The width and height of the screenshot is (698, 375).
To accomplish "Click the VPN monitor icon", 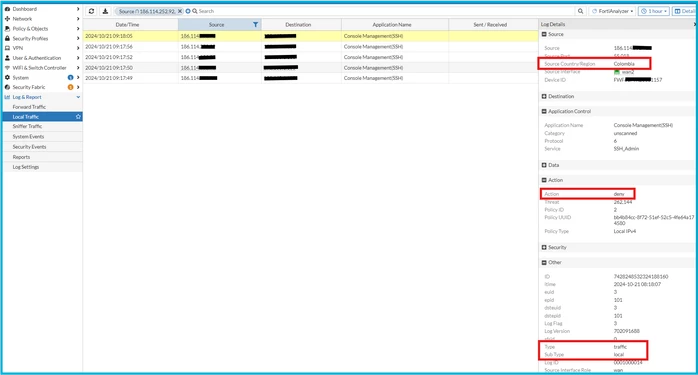I will point(7,48).
